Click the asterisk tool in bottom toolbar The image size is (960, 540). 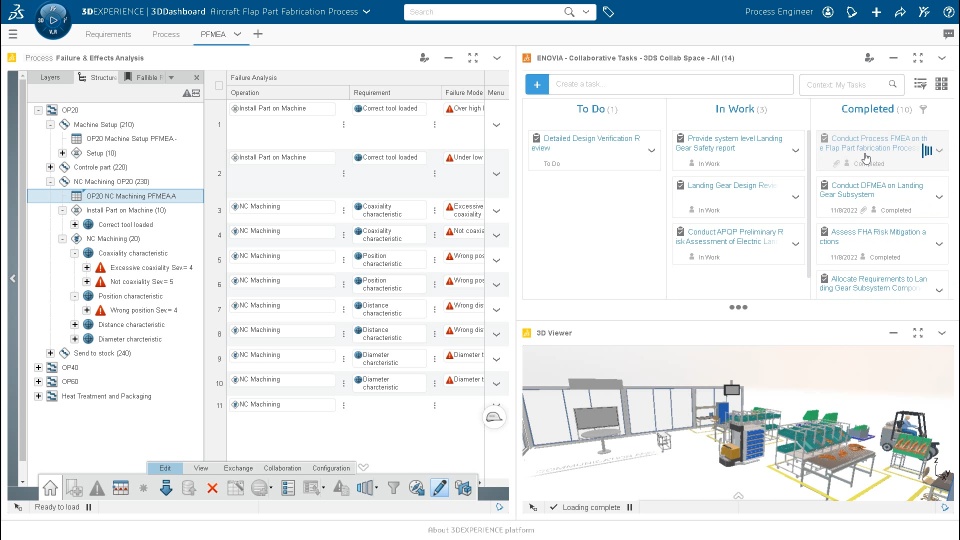coord(143,488)
